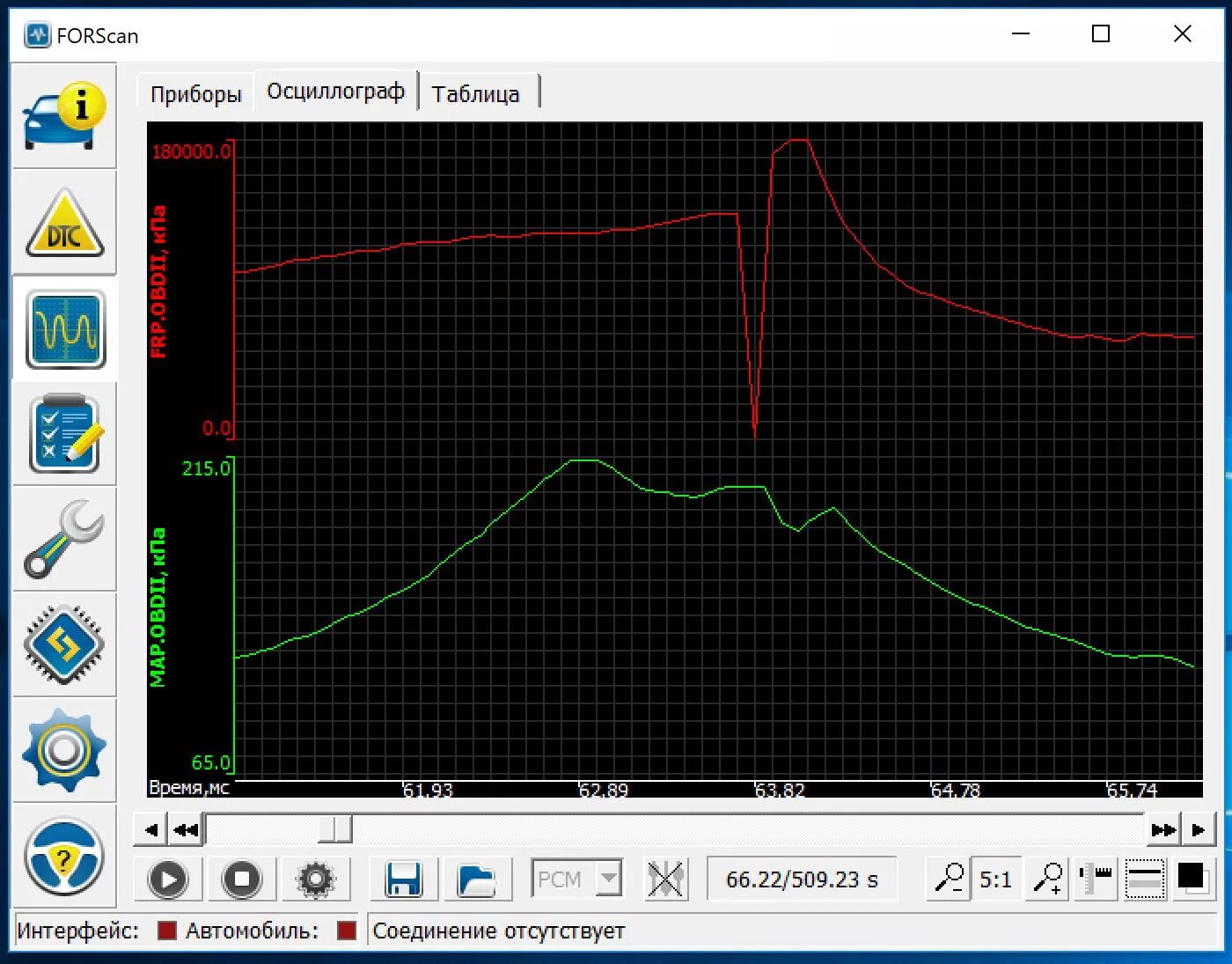Screen dimensions: 1232x964
Task: Open the settings gear section in sidebar
Action: 64,750
